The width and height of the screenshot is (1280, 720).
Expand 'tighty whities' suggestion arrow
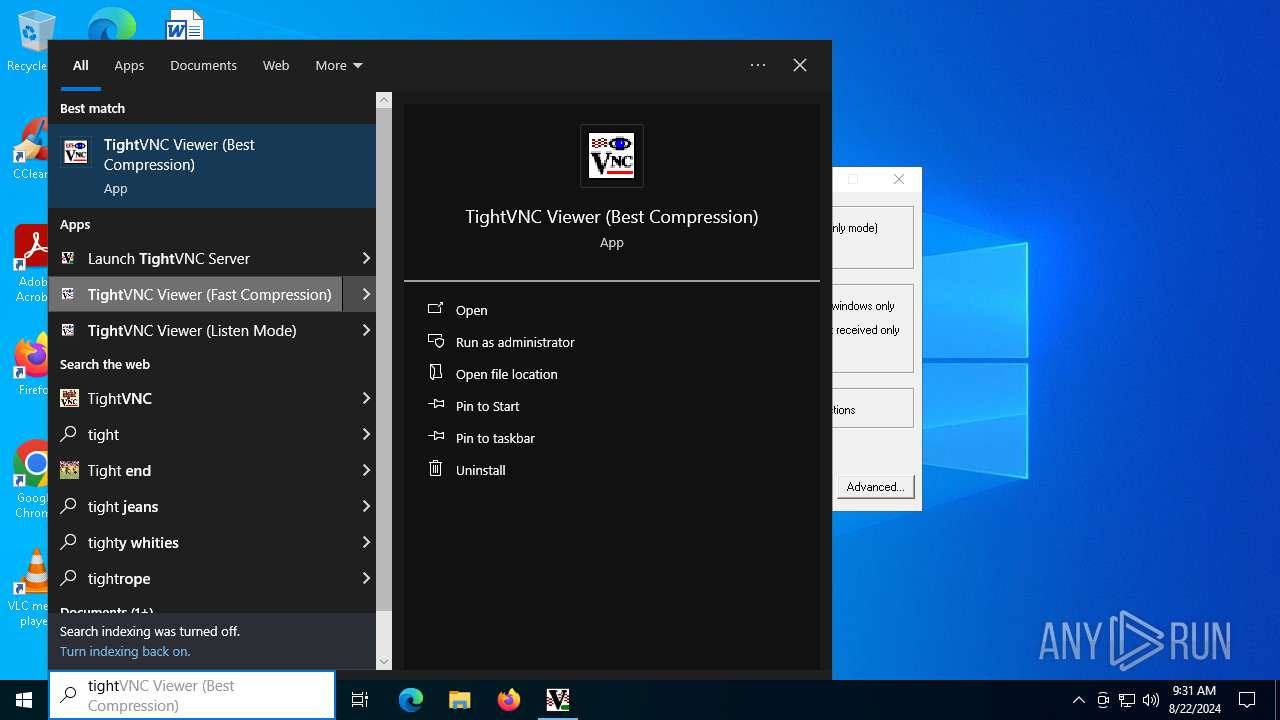[366, 542]
